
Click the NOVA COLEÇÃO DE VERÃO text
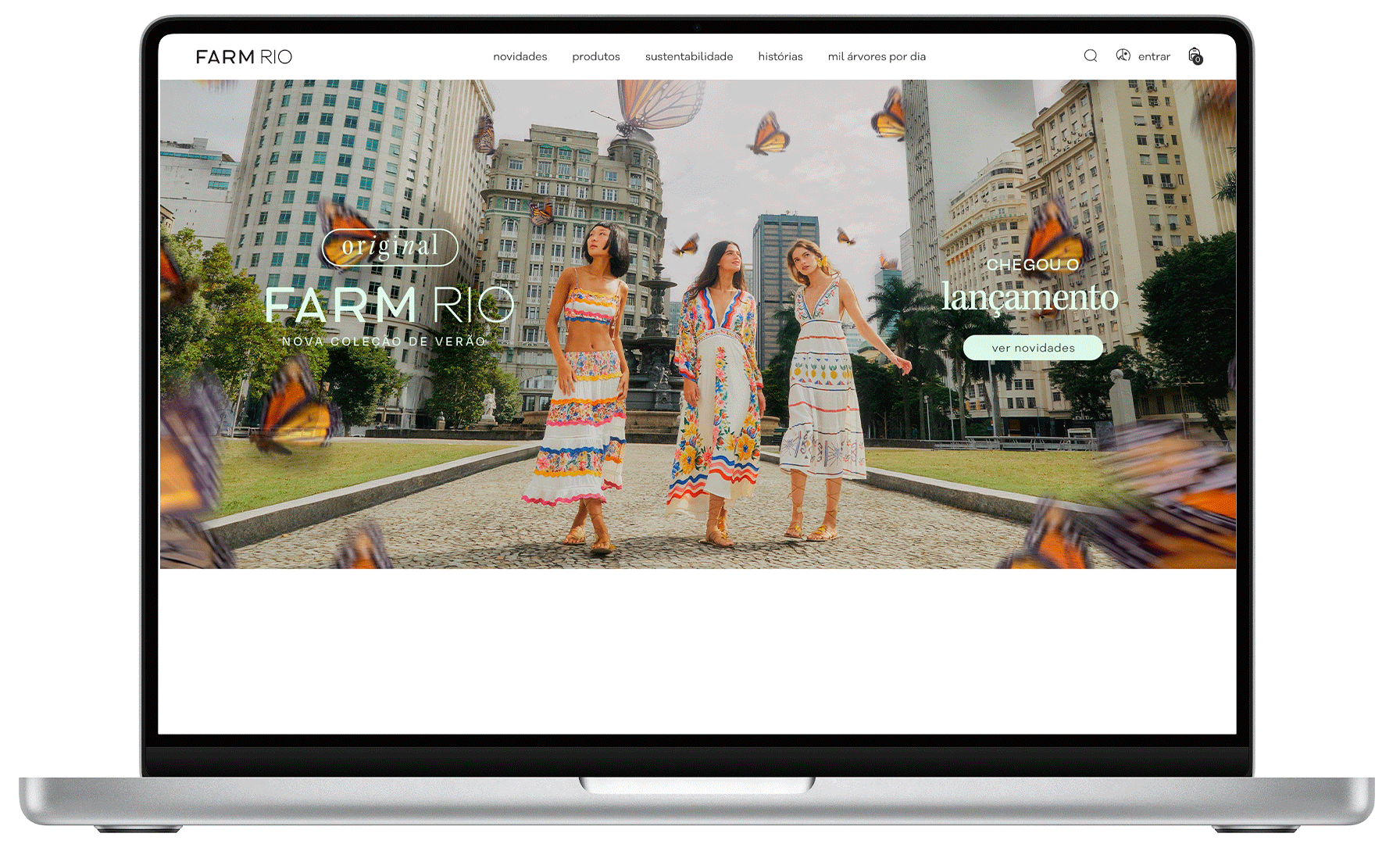tap(384, 342)
